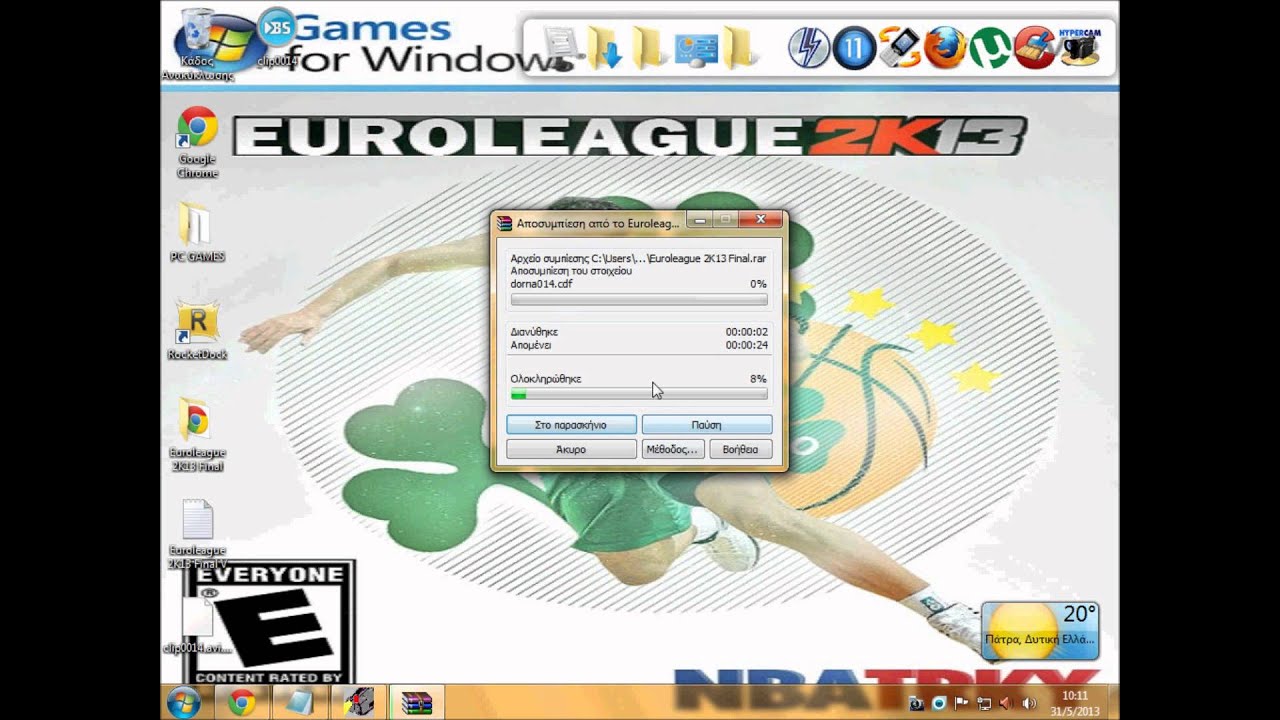
Task: Click the red speaker tray icon
Action: click(1006, 704)
